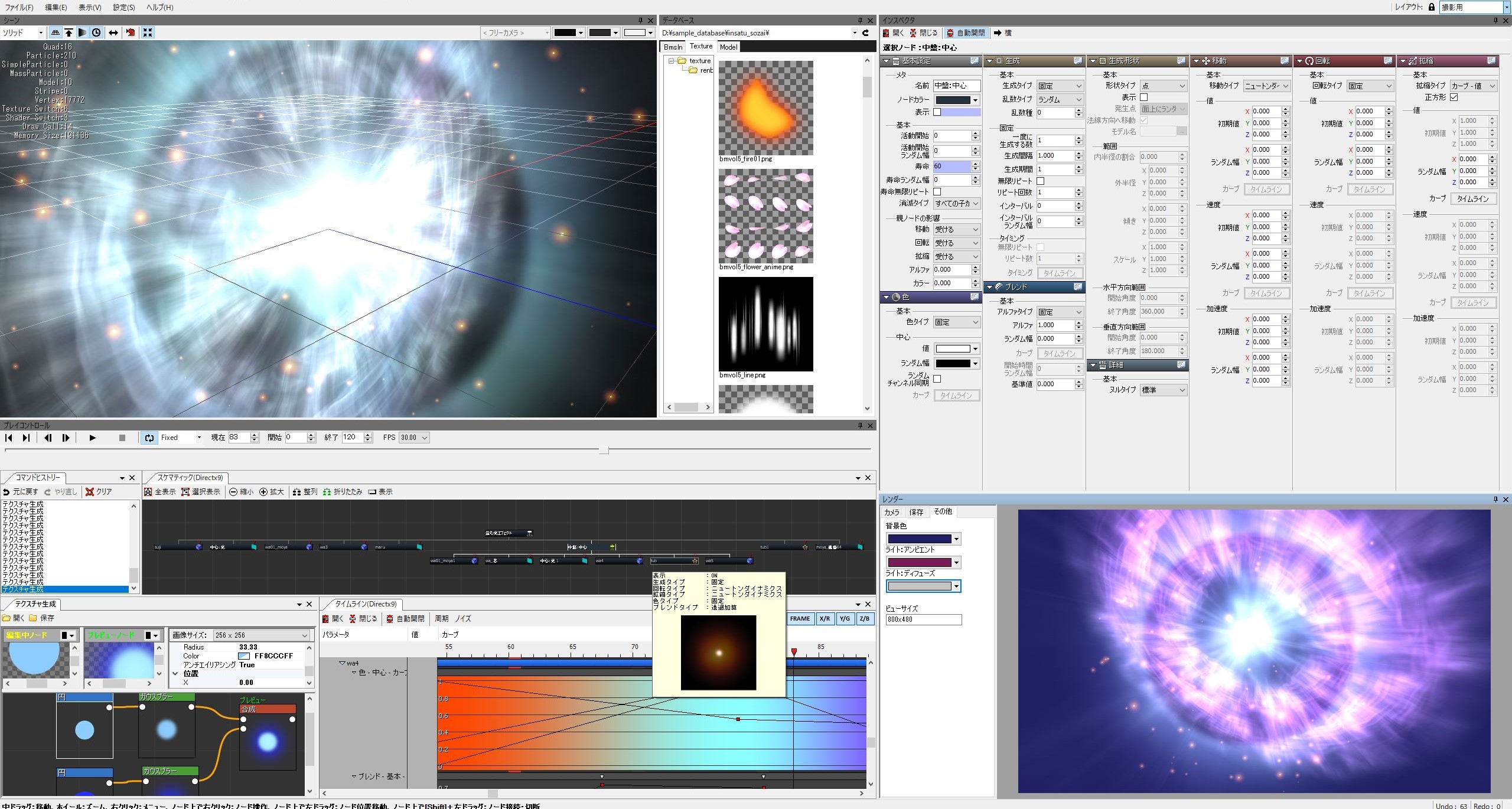This screenshot has width=1512, height=809.
Task: Stop playback with the stop button
Action: click(x=122, y=438)
